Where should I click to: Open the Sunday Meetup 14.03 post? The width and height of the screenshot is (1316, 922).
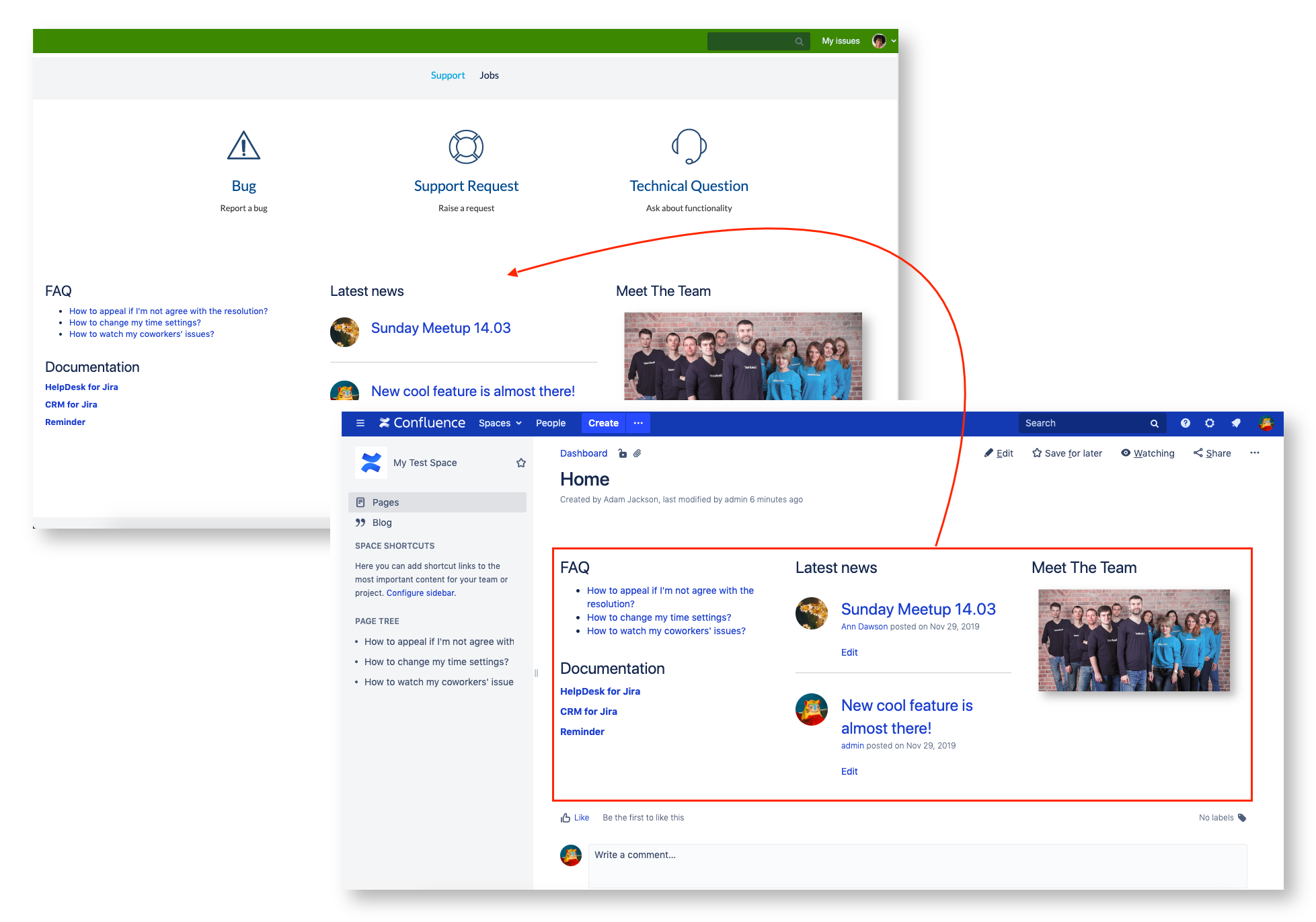919,609
